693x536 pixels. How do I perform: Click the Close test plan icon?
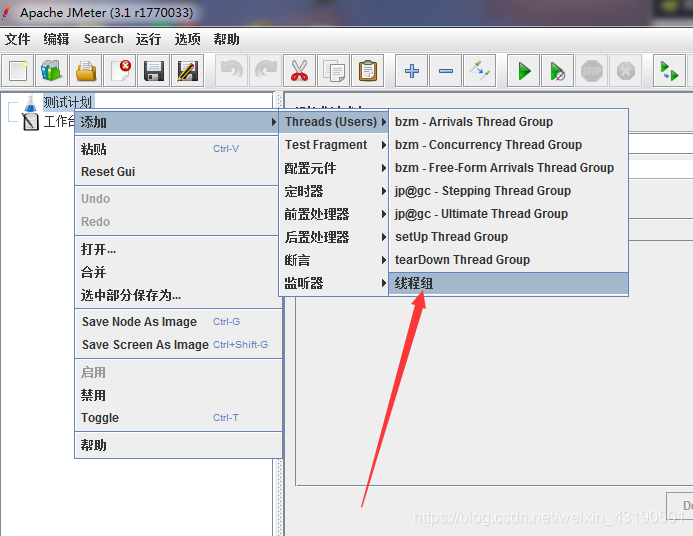(x=120, y=71)
